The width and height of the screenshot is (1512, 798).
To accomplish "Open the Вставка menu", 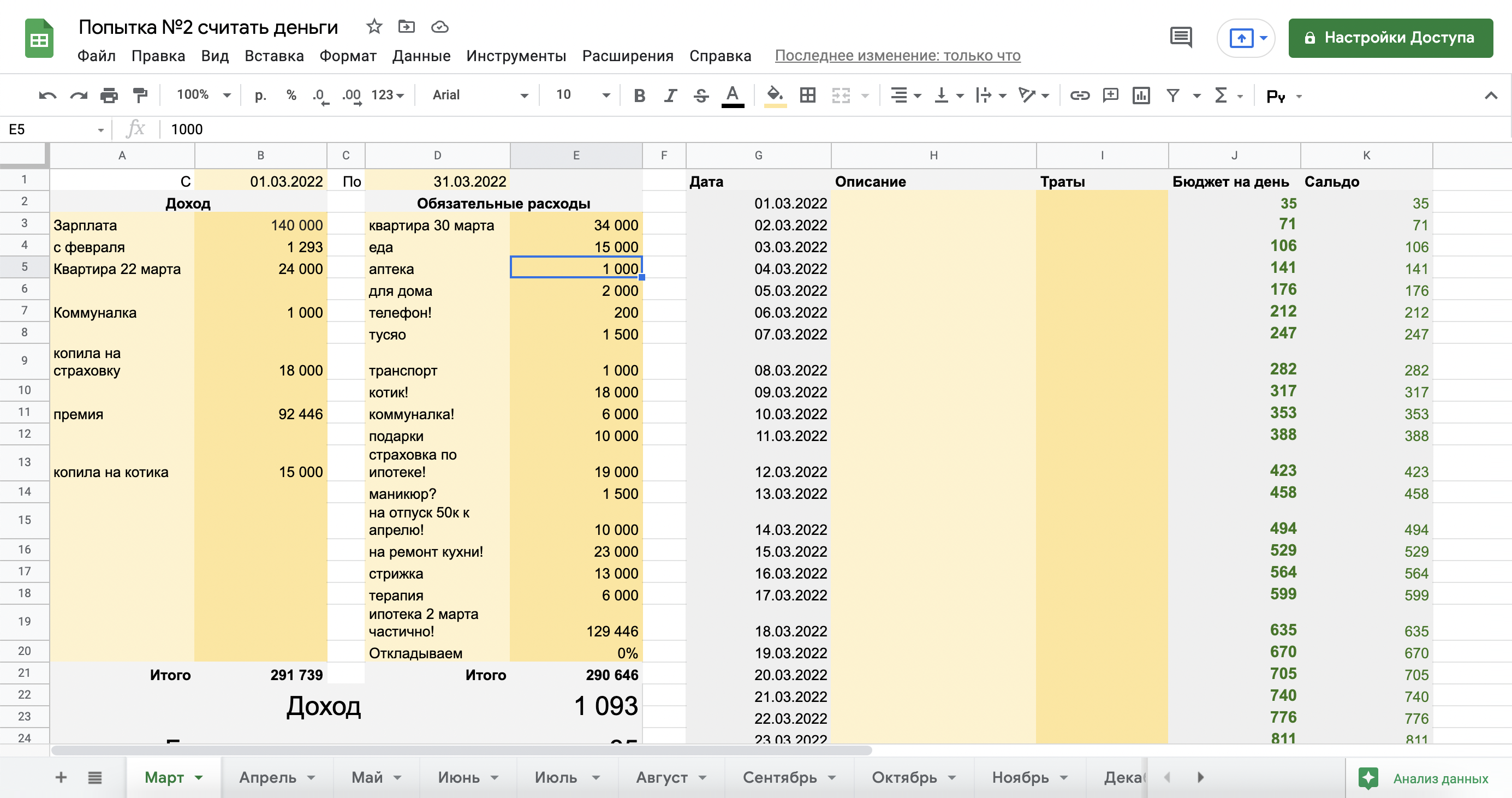I will (274, 56).
